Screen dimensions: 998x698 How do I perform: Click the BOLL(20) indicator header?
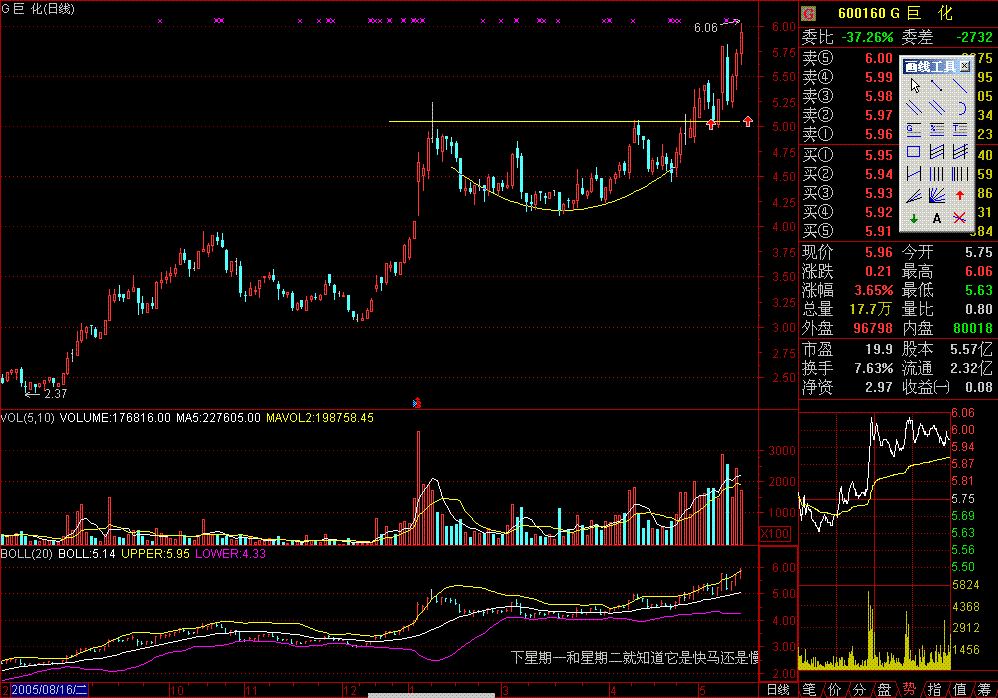(26, 554)
